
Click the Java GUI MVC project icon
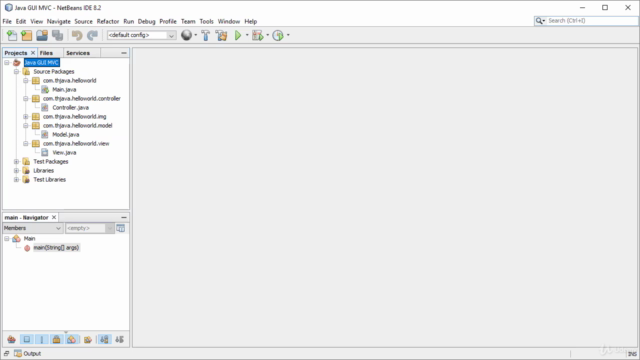(17, 62)
